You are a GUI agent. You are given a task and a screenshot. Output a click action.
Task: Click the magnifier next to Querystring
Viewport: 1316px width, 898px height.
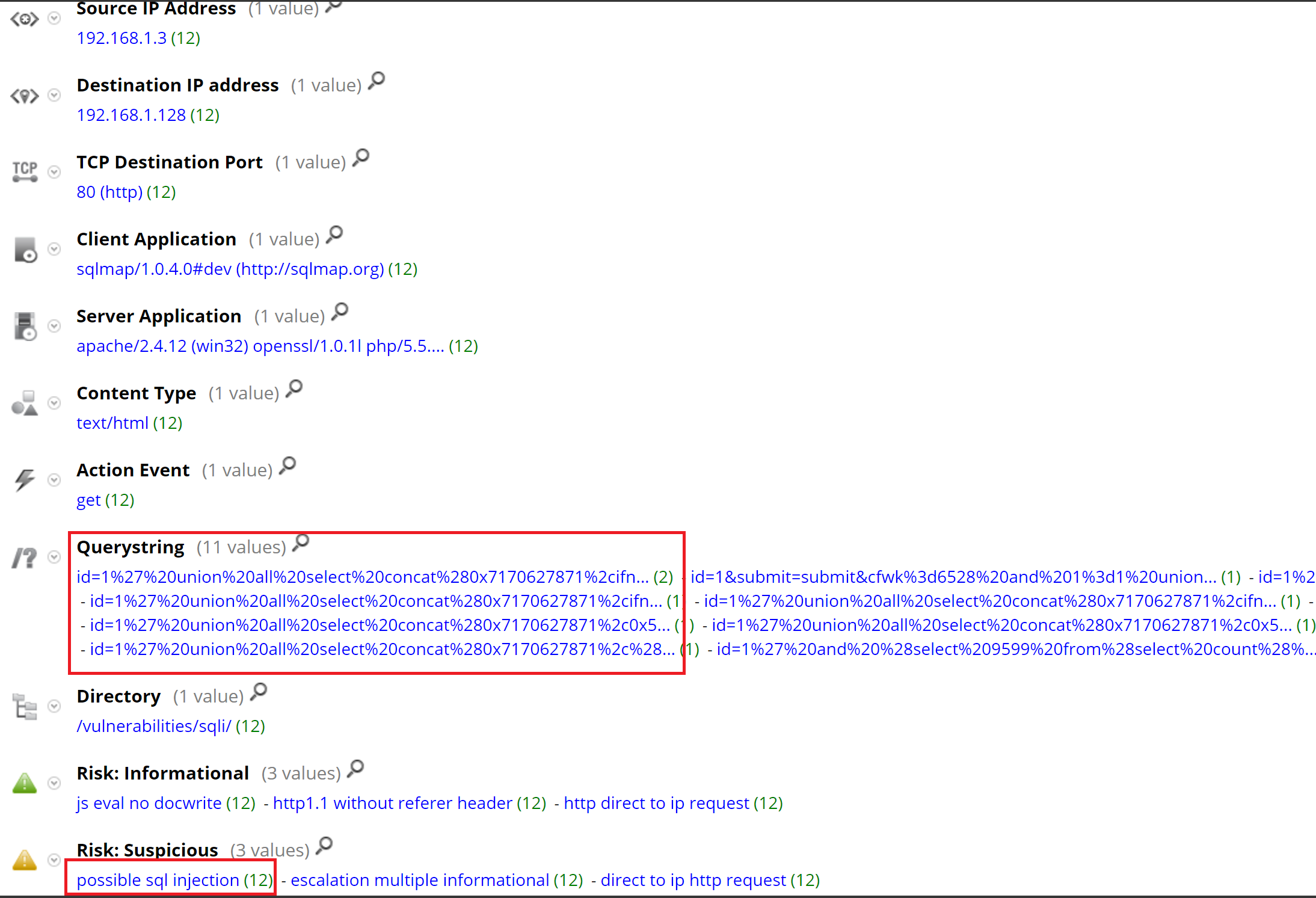(301, 543)
